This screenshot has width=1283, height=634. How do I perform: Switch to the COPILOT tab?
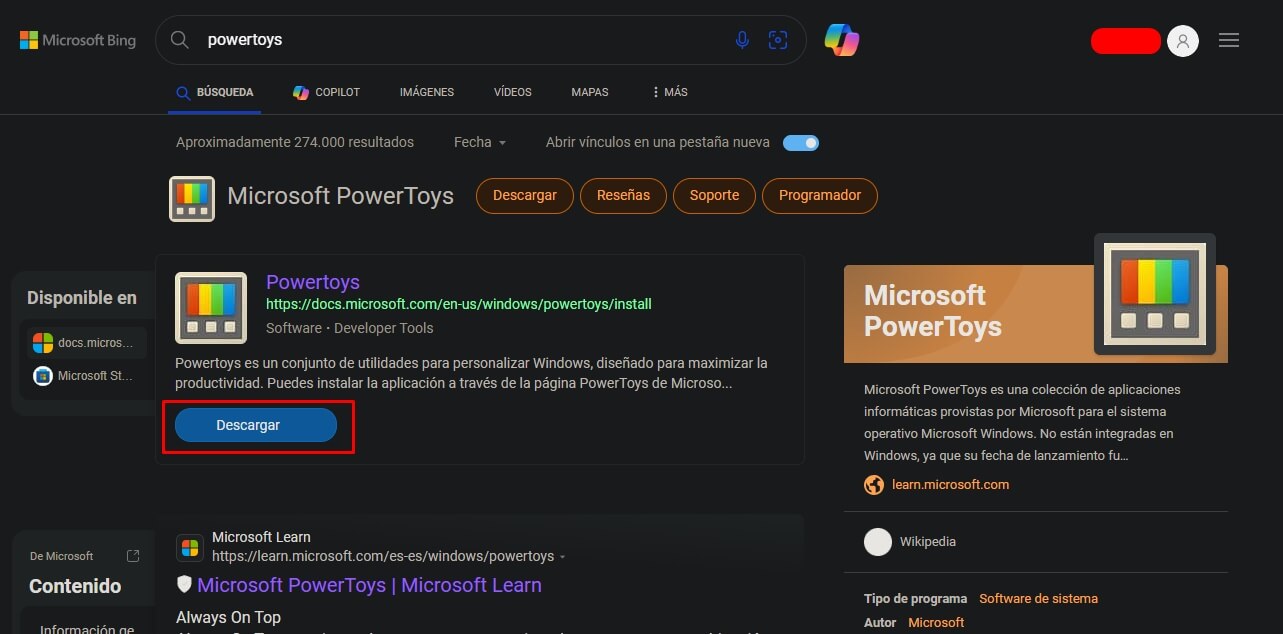(x=326, y=92)
